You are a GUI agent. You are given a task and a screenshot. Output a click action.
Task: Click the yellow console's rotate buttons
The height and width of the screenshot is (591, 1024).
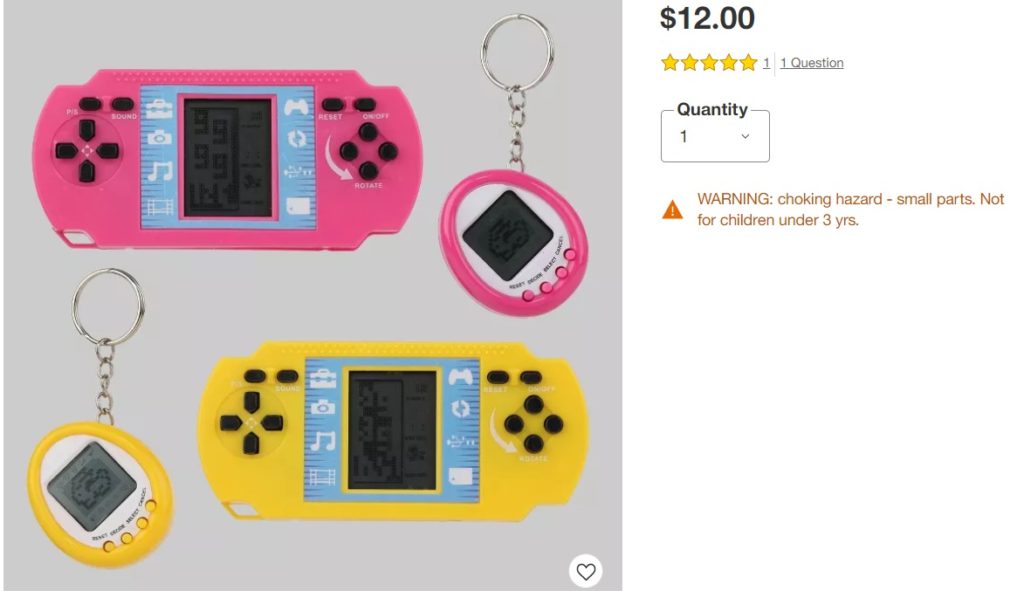pos(534,424)
